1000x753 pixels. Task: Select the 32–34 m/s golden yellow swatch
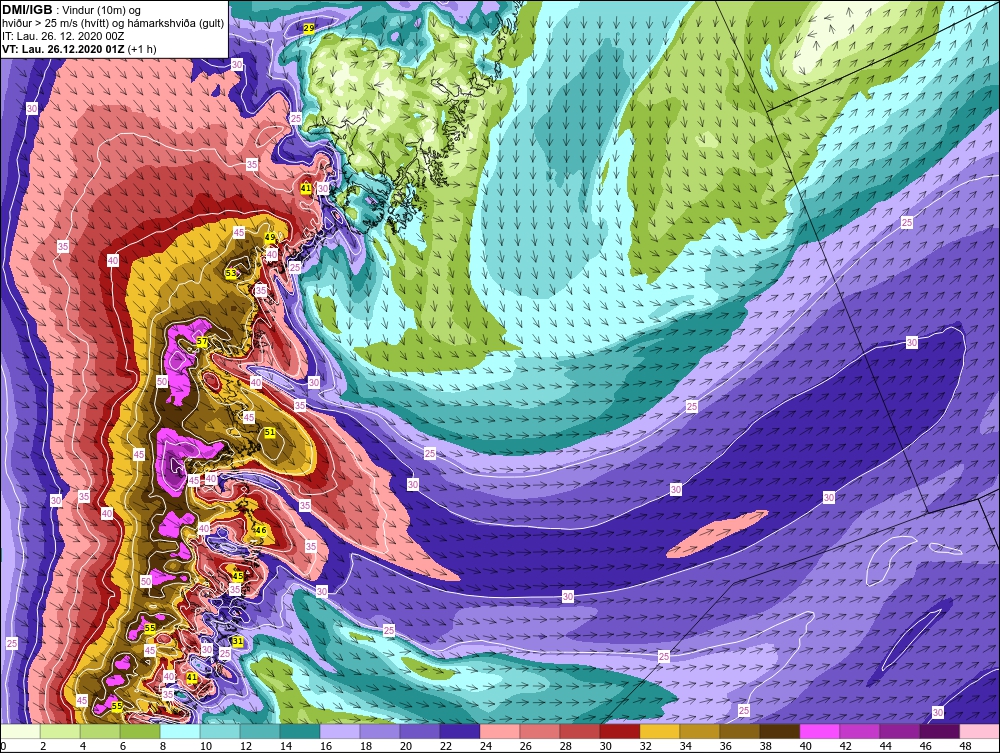point(659,731)
